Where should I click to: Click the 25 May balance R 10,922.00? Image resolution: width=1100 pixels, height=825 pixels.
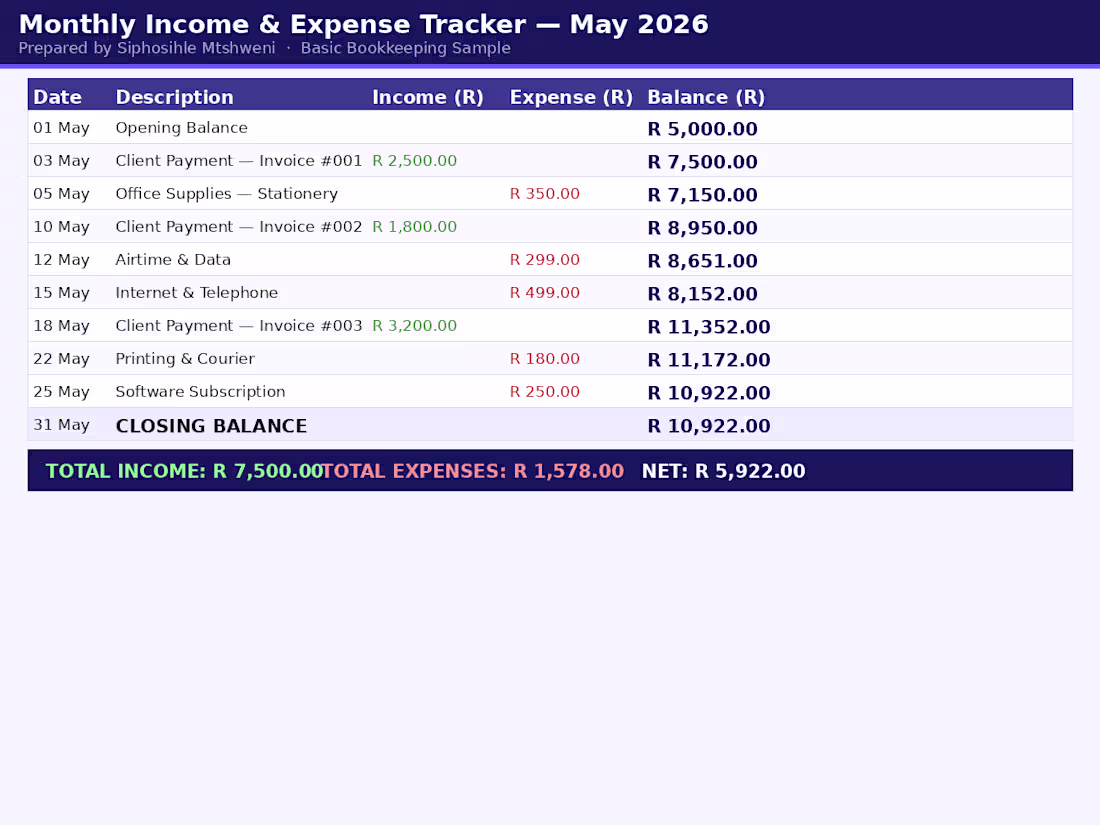pyautogui.click(x=709, y=393)
